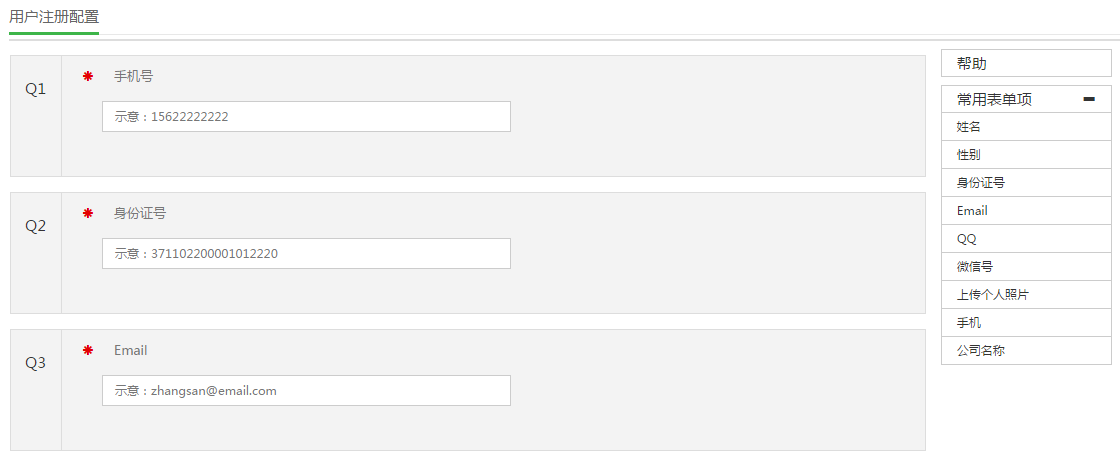Add the 上传个人照片 form item

pos(1025,295)
